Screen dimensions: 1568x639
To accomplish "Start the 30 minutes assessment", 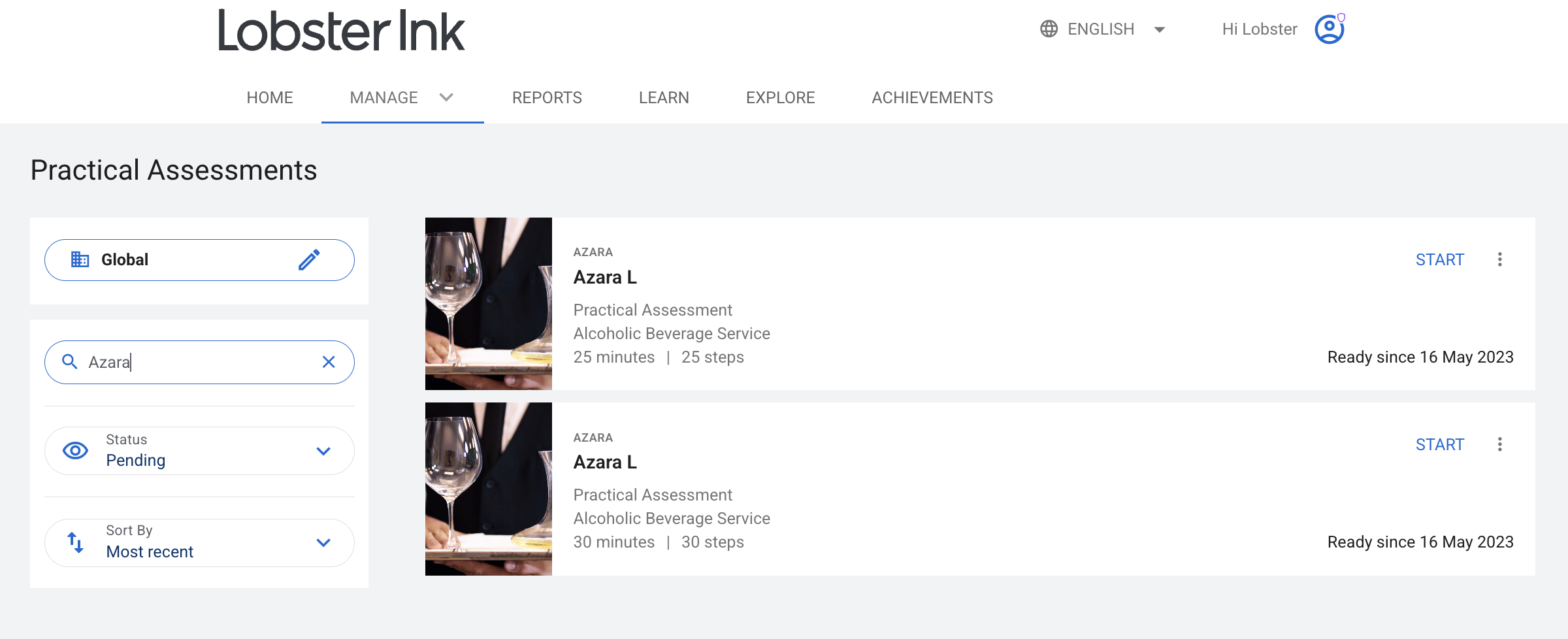I will [x=1439, y=444].
